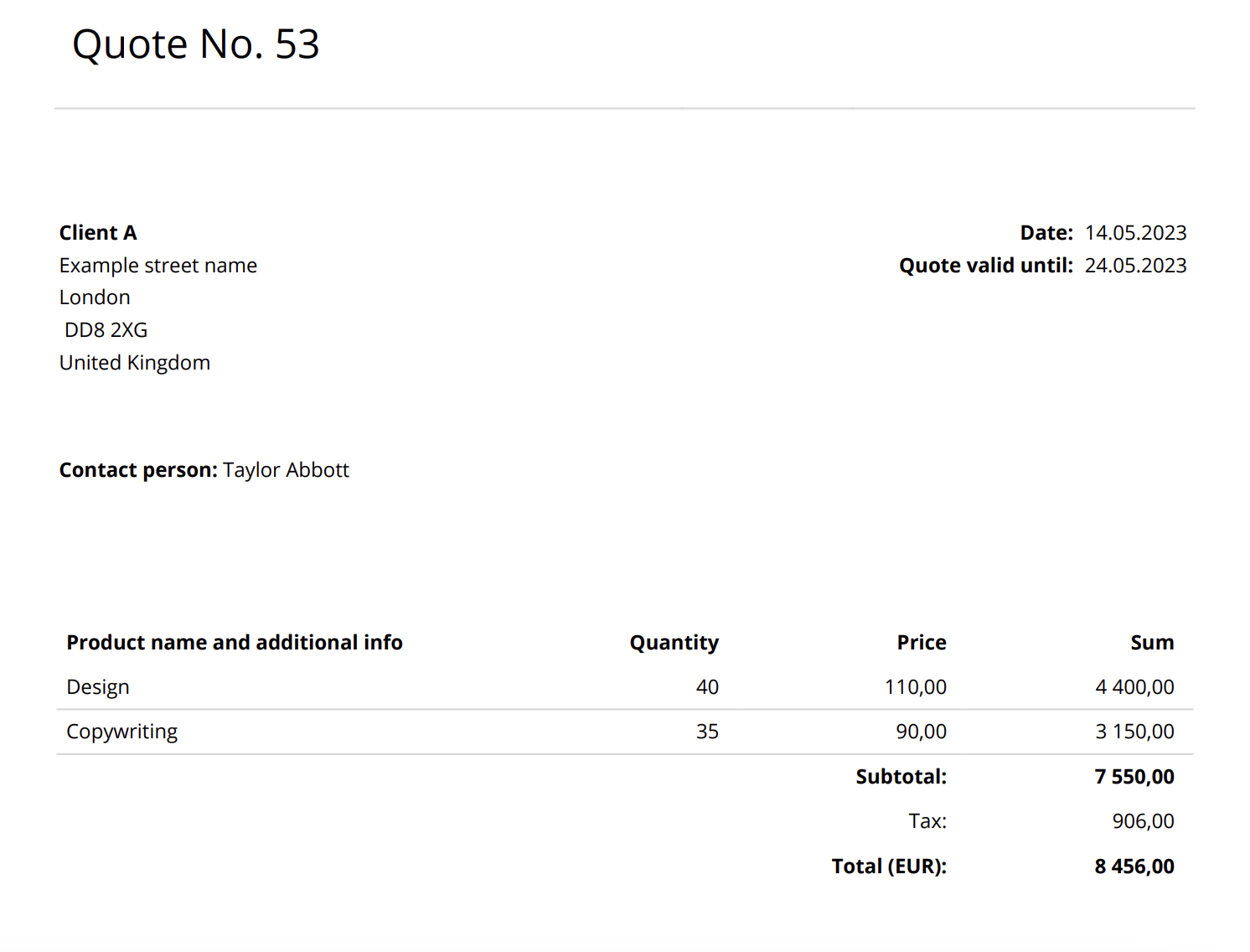Click the Design quantity value 40
Viewport: 1250px width, 952px height.
point(708,687)
